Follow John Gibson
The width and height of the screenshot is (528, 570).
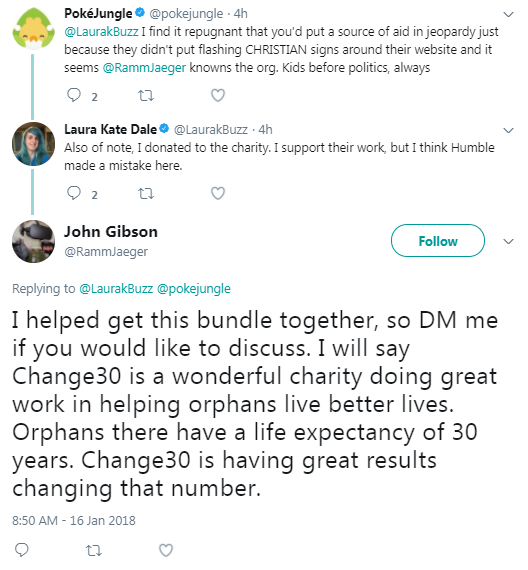click(x=438, y=241)
